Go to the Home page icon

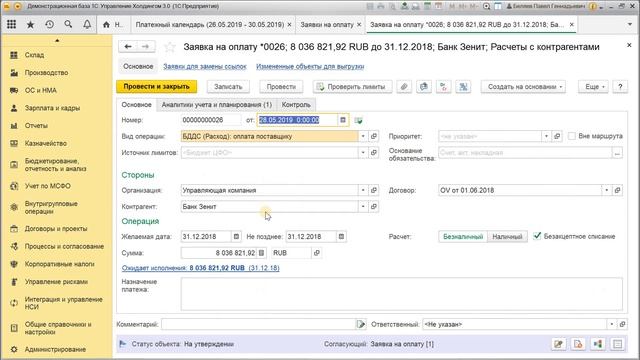(107, 24)
